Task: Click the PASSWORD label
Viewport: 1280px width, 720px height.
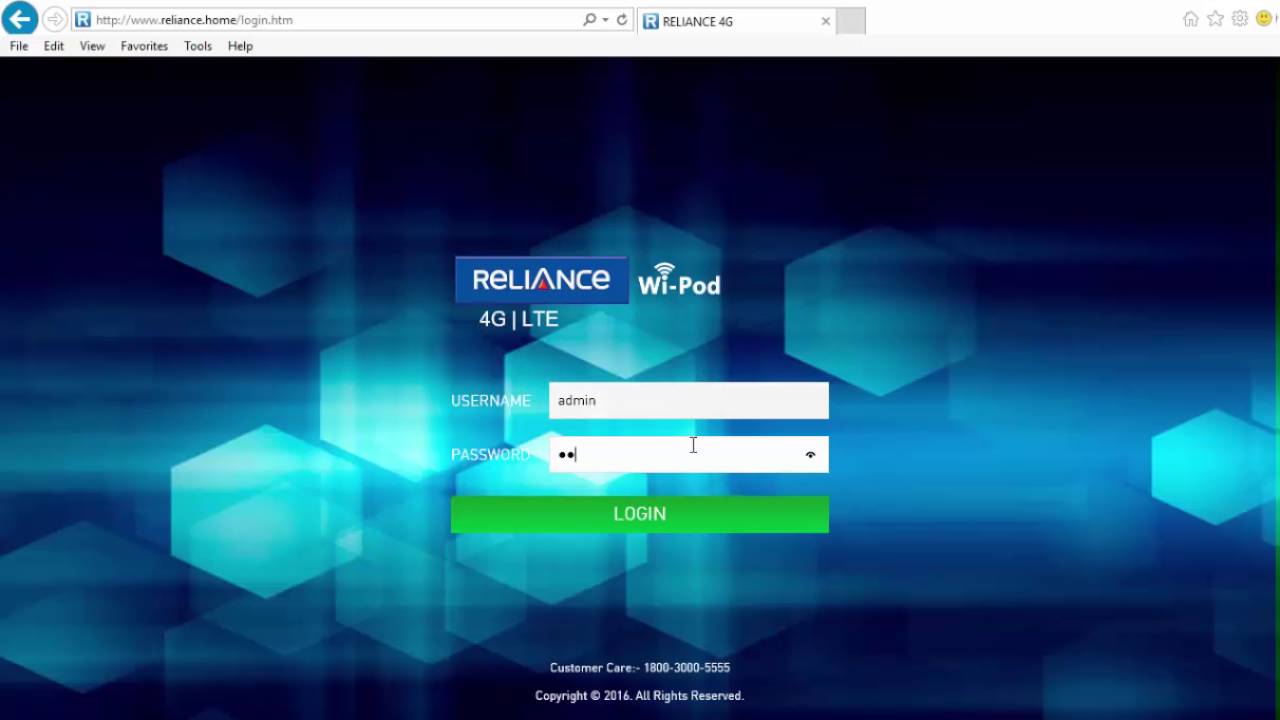Action: click(x=490, y=455)
